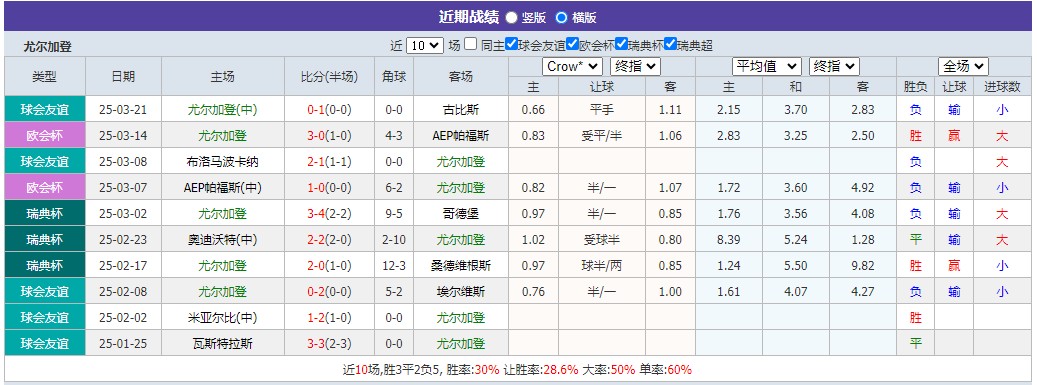Click handicap 球半/两
Screen dimensions: 1037x385
(x=602, y=266)
